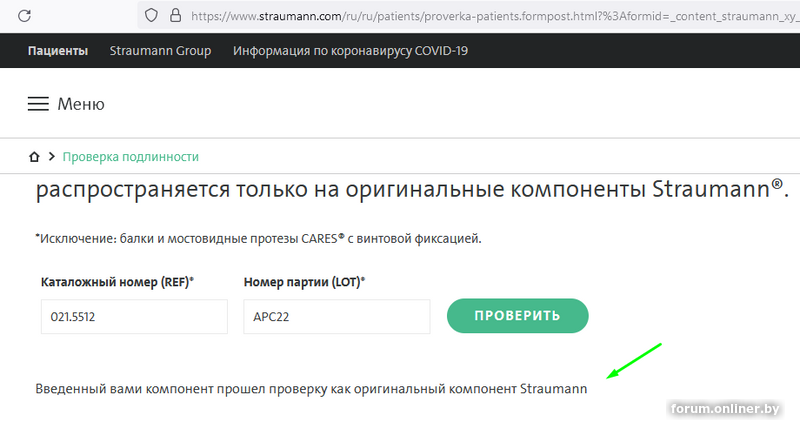The width and height of the screenshot is (800, 430).
Task: Select the Пациенты tab
Action: (x=58, y=51)
